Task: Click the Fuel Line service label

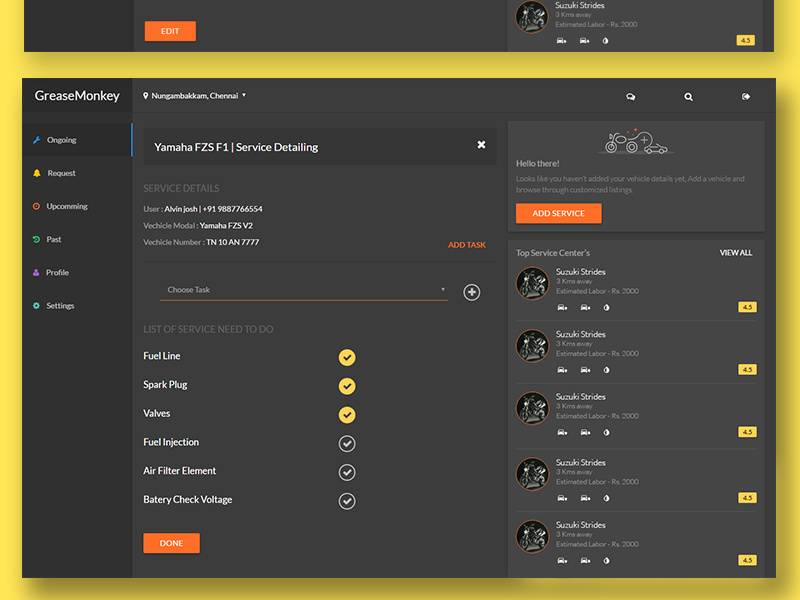Action: (x=162, y=356)
